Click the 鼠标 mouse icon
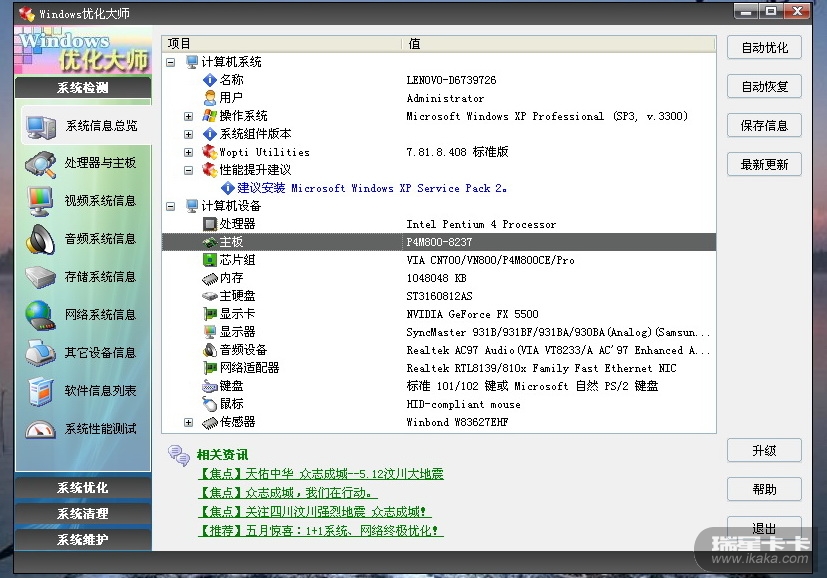Image resolution: width=827 pixels, height=578 pixels. pyautogui.click(x=210, y=404)
